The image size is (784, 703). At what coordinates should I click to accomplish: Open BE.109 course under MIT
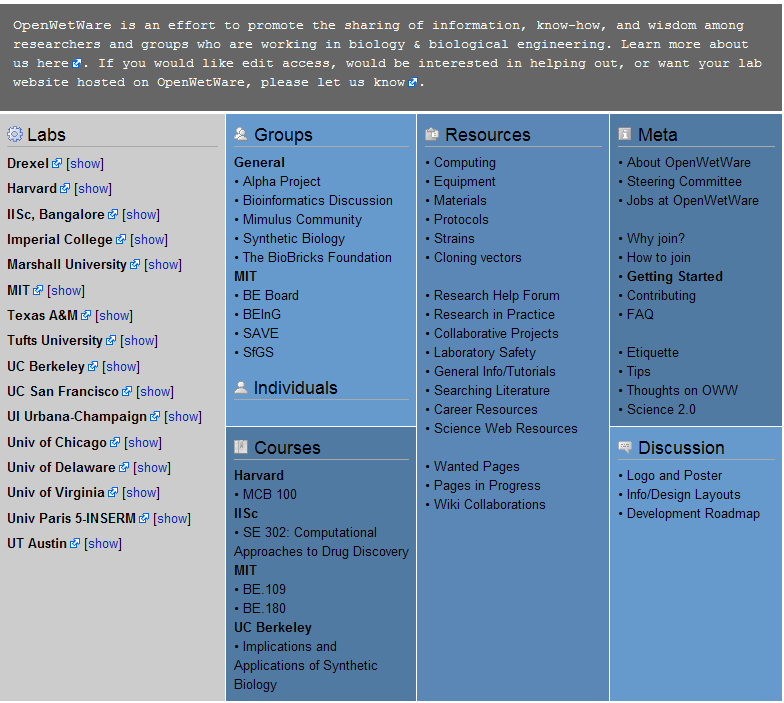[264, 589]
